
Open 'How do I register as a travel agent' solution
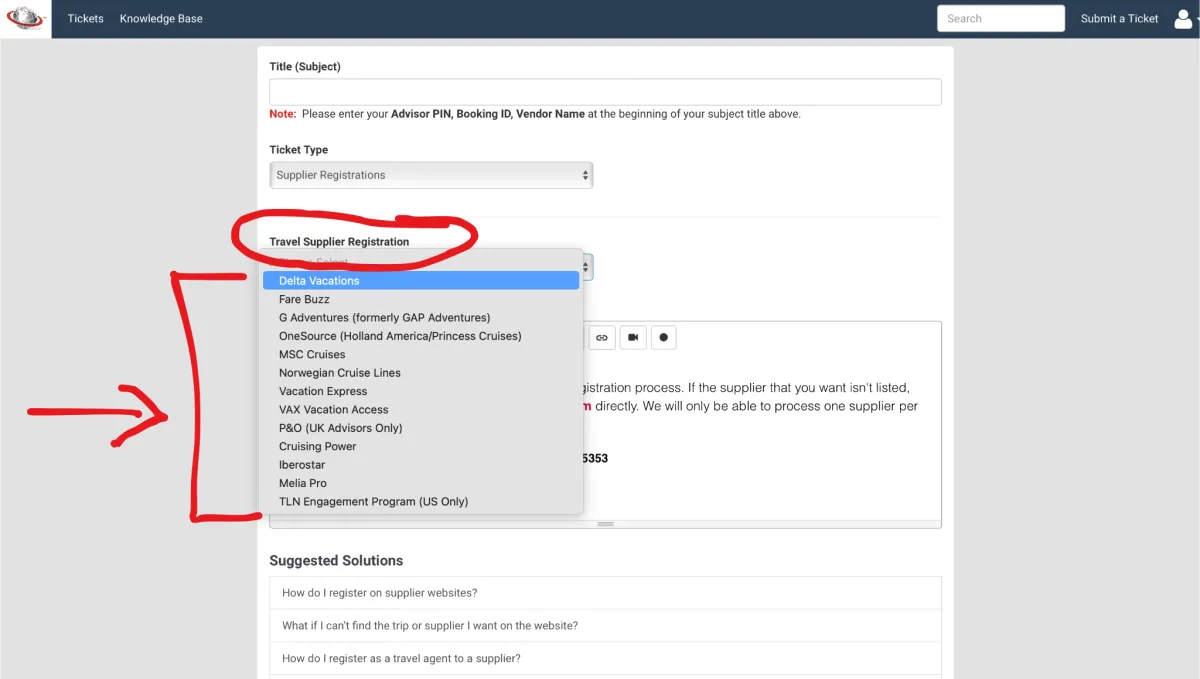[x=605, y=659]
